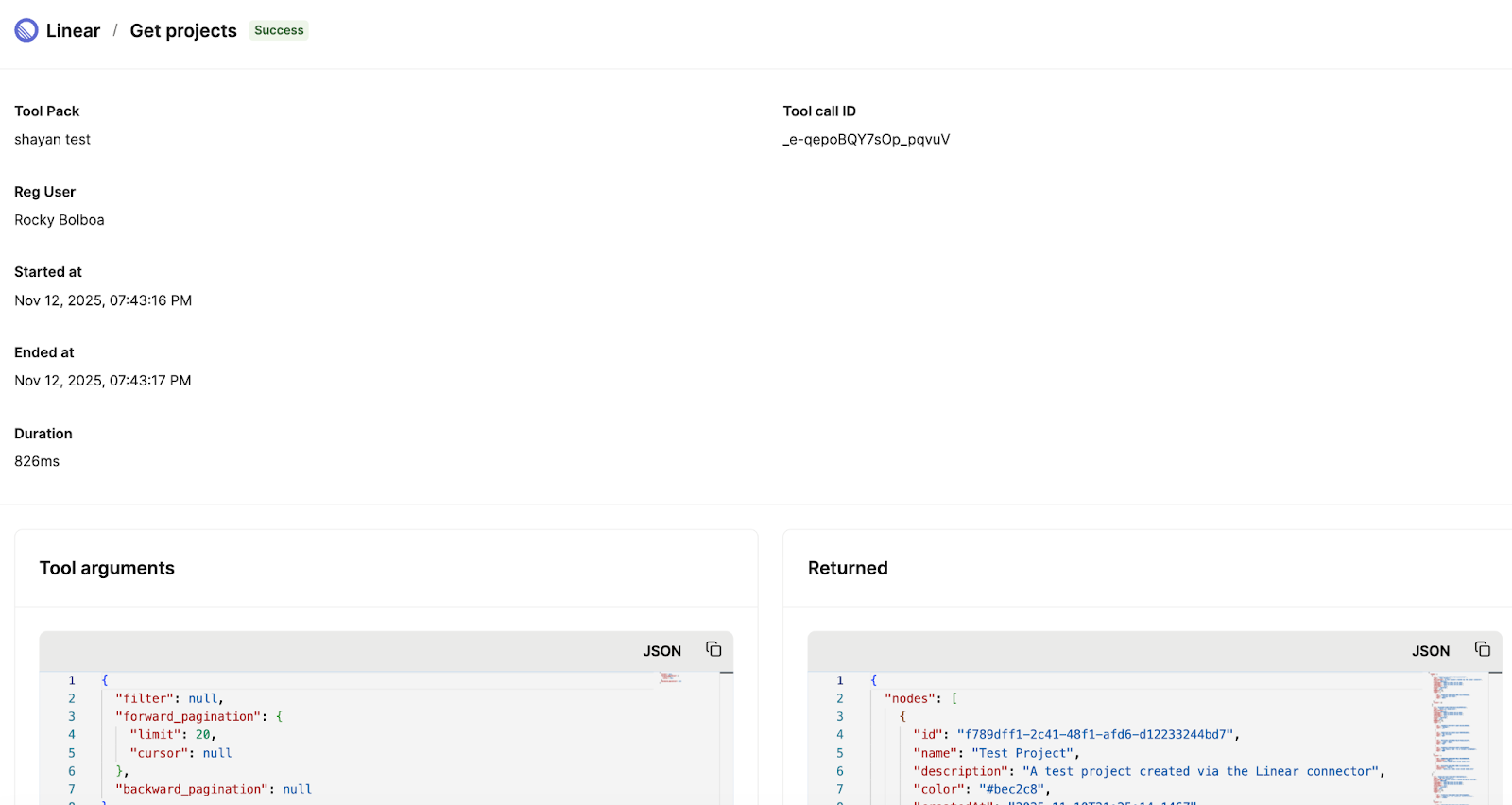
Task: Click the "cursor": null line
Action: [x=180, y=753]
